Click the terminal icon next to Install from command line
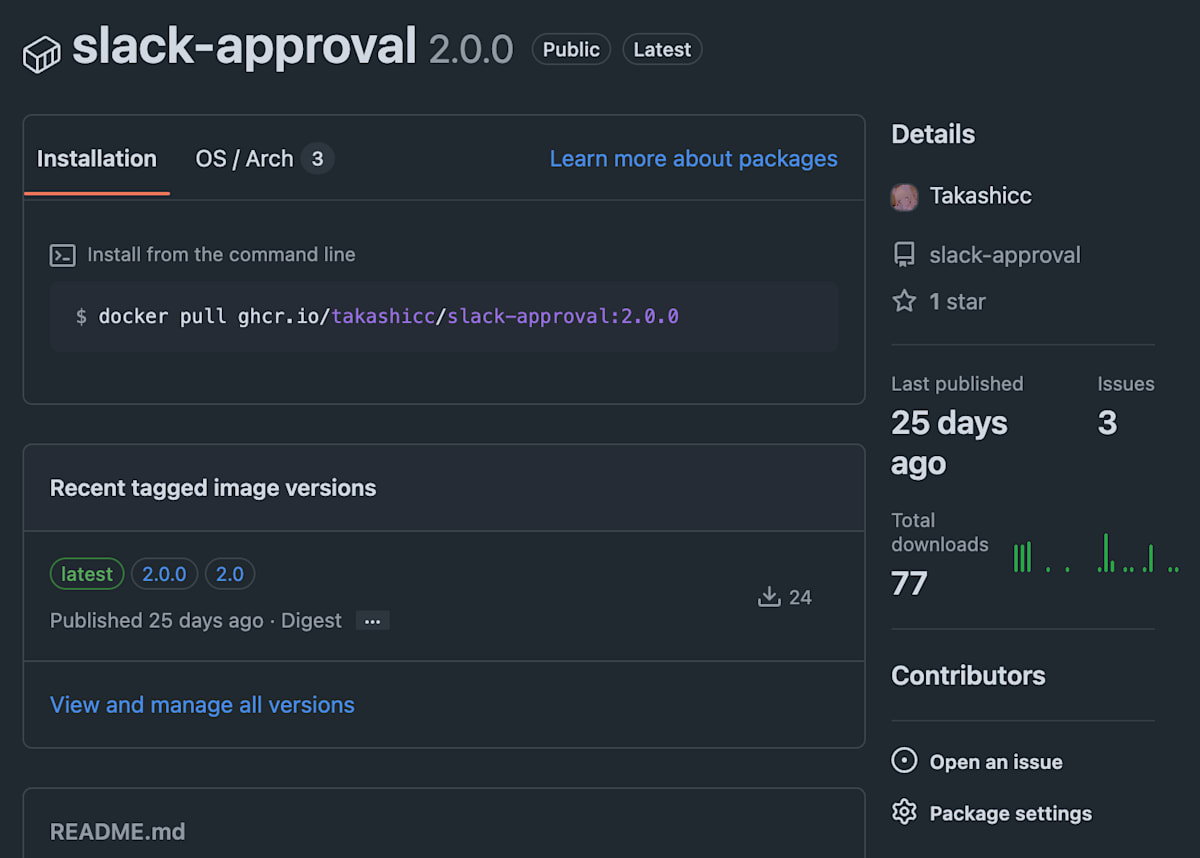Image resolution: width=1200 pixels, height=858 pixels. 62,255
